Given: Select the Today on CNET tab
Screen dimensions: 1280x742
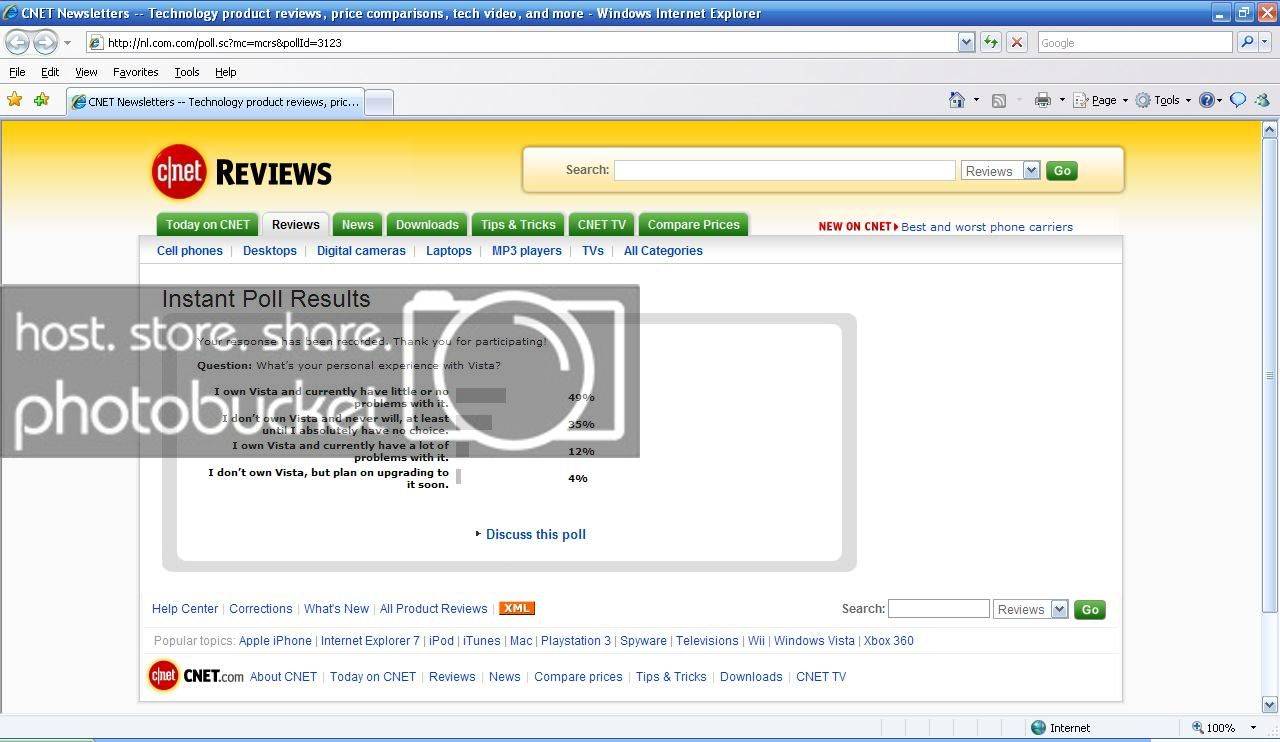Looking at the screenshot, I should (208, 224).
